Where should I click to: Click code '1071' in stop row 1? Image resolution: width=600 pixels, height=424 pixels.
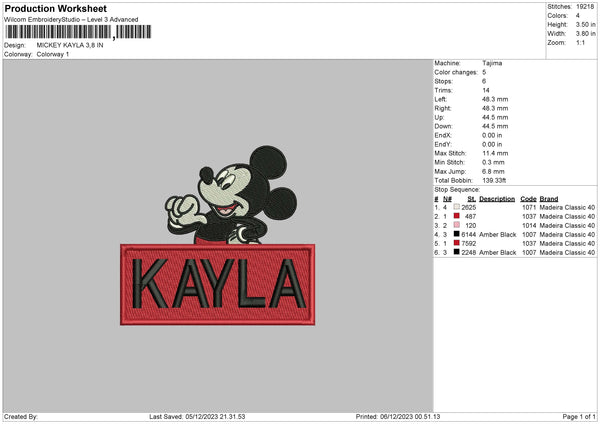point(529,207)
